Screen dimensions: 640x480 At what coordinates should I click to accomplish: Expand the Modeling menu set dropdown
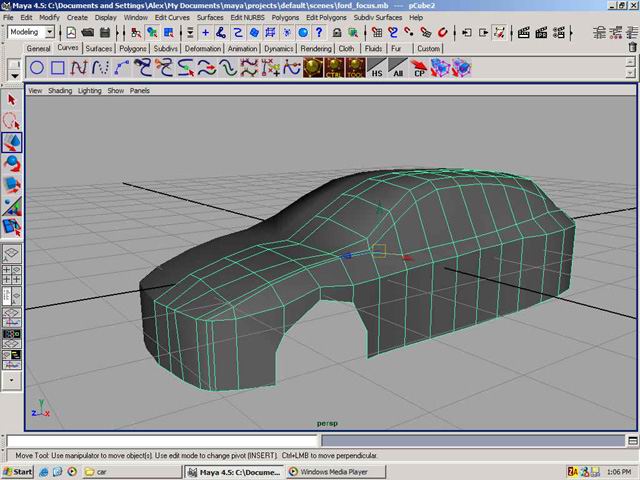49,32
